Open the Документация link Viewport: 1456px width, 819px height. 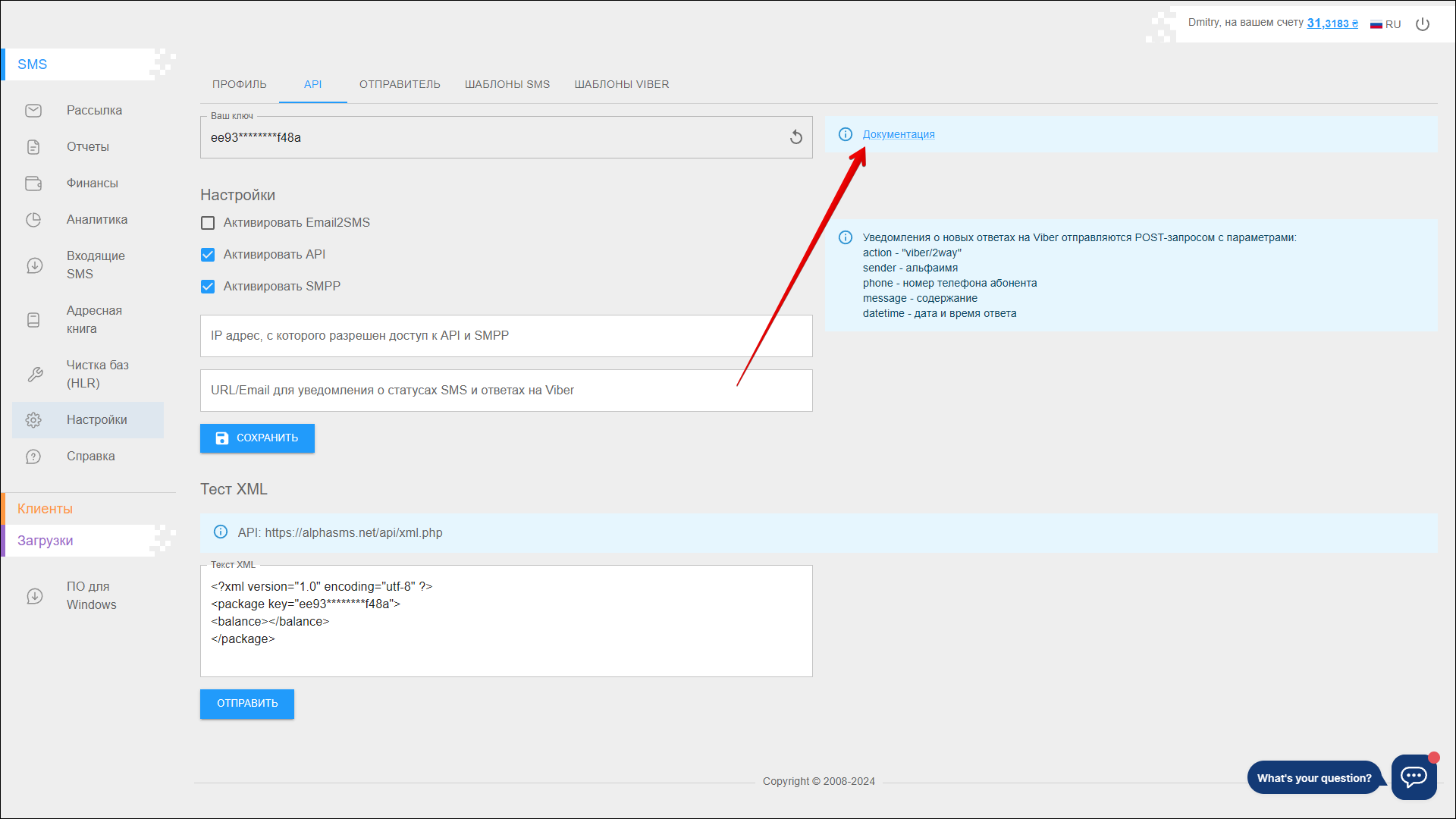tap(898, 134)
